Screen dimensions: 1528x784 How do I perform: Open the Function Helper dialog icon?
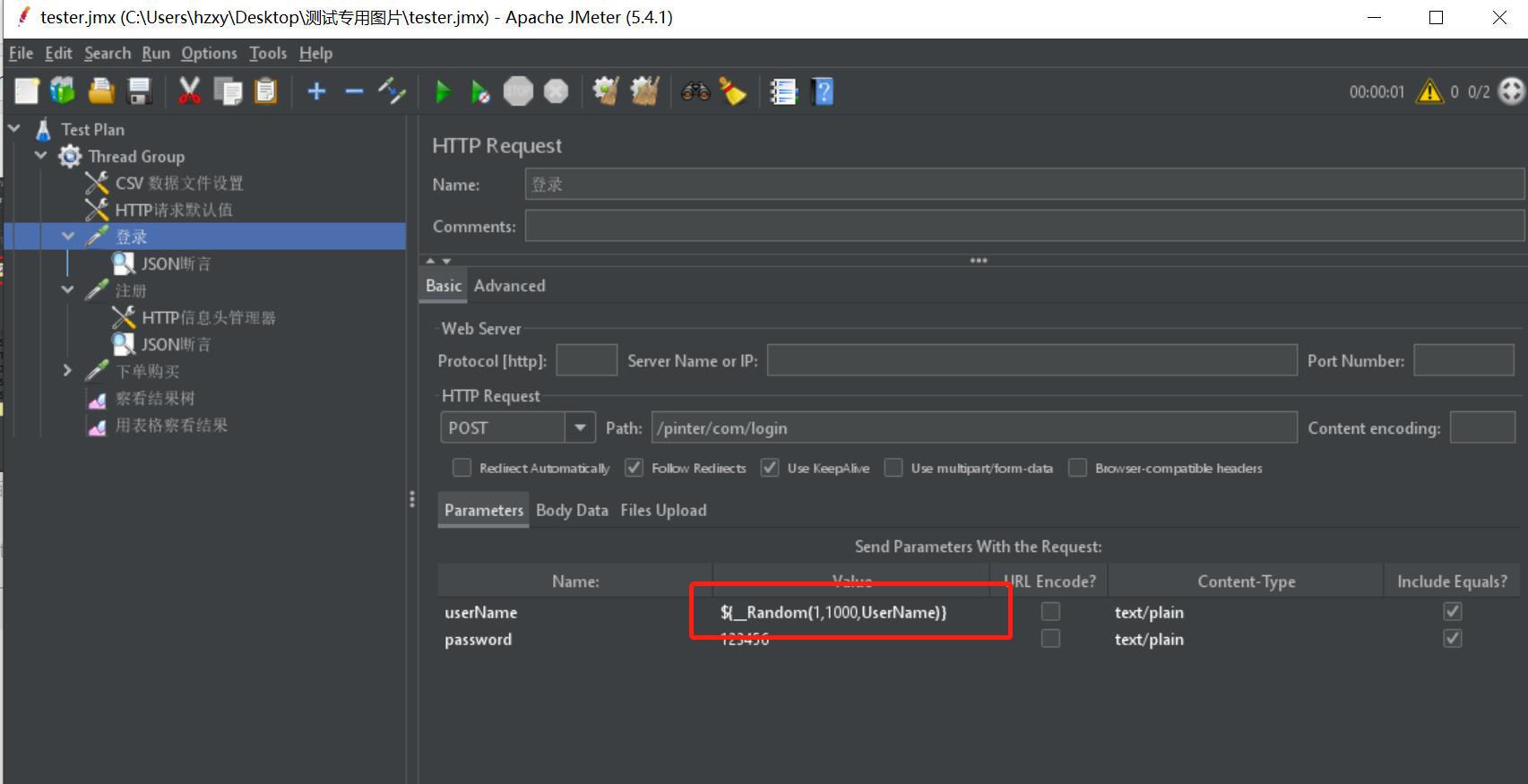[783, 91]
